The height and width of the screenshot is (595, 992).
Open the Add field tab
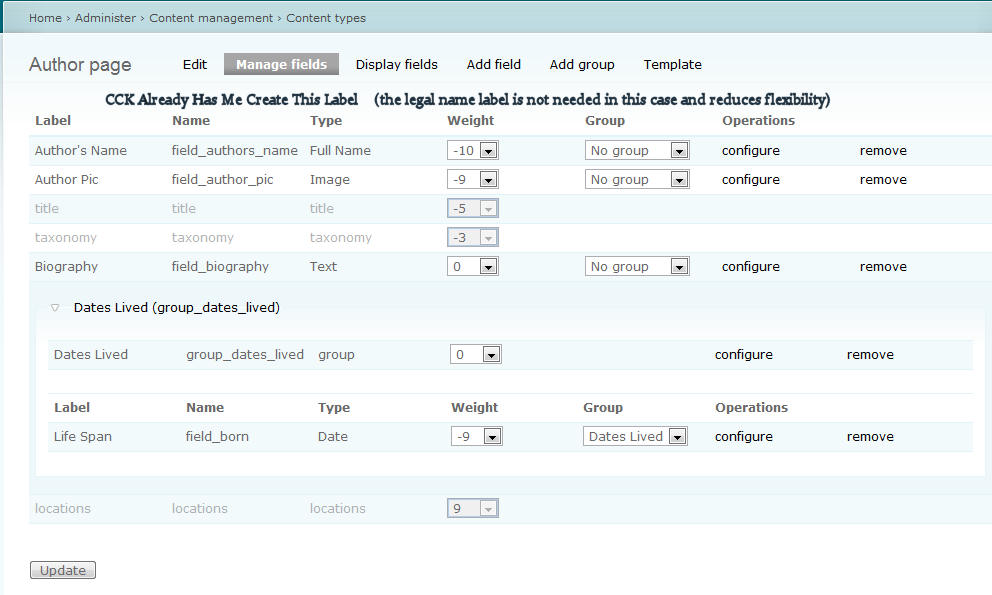pyautogui.click(x=493, y=65)
